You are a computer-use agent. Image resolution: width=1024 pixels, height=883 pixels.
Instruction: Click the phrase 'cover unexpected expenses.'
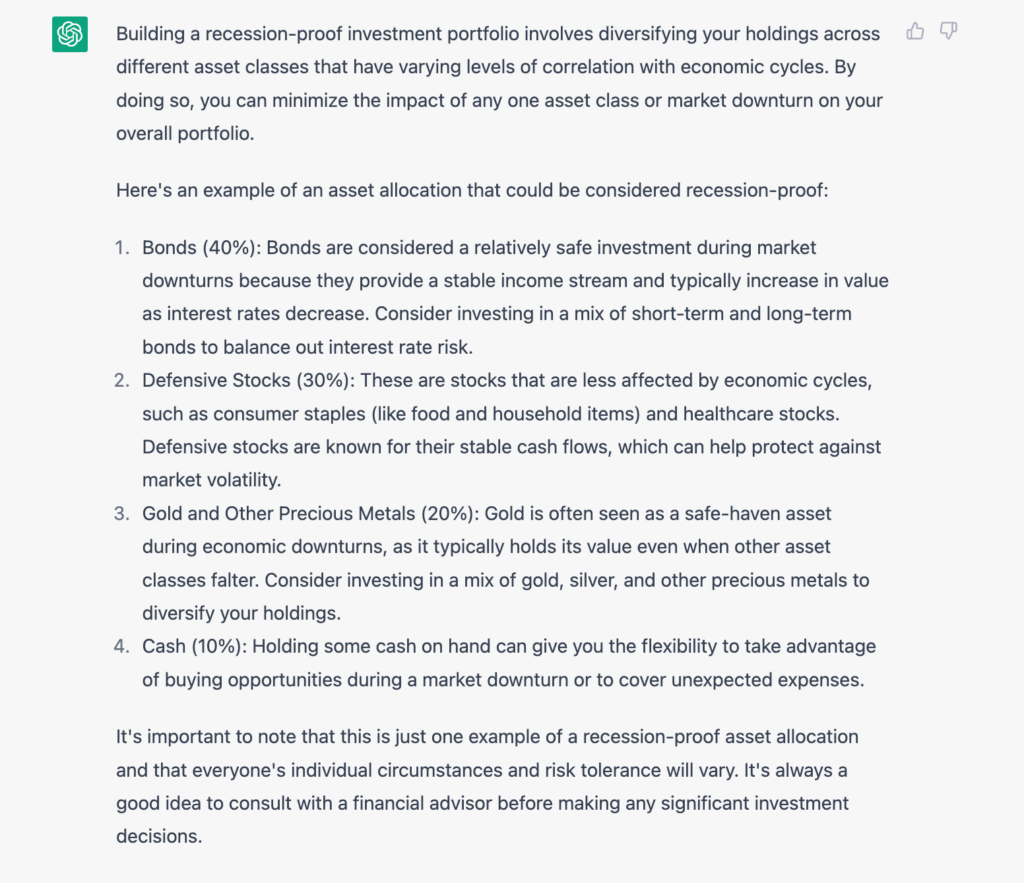[741, 680]
